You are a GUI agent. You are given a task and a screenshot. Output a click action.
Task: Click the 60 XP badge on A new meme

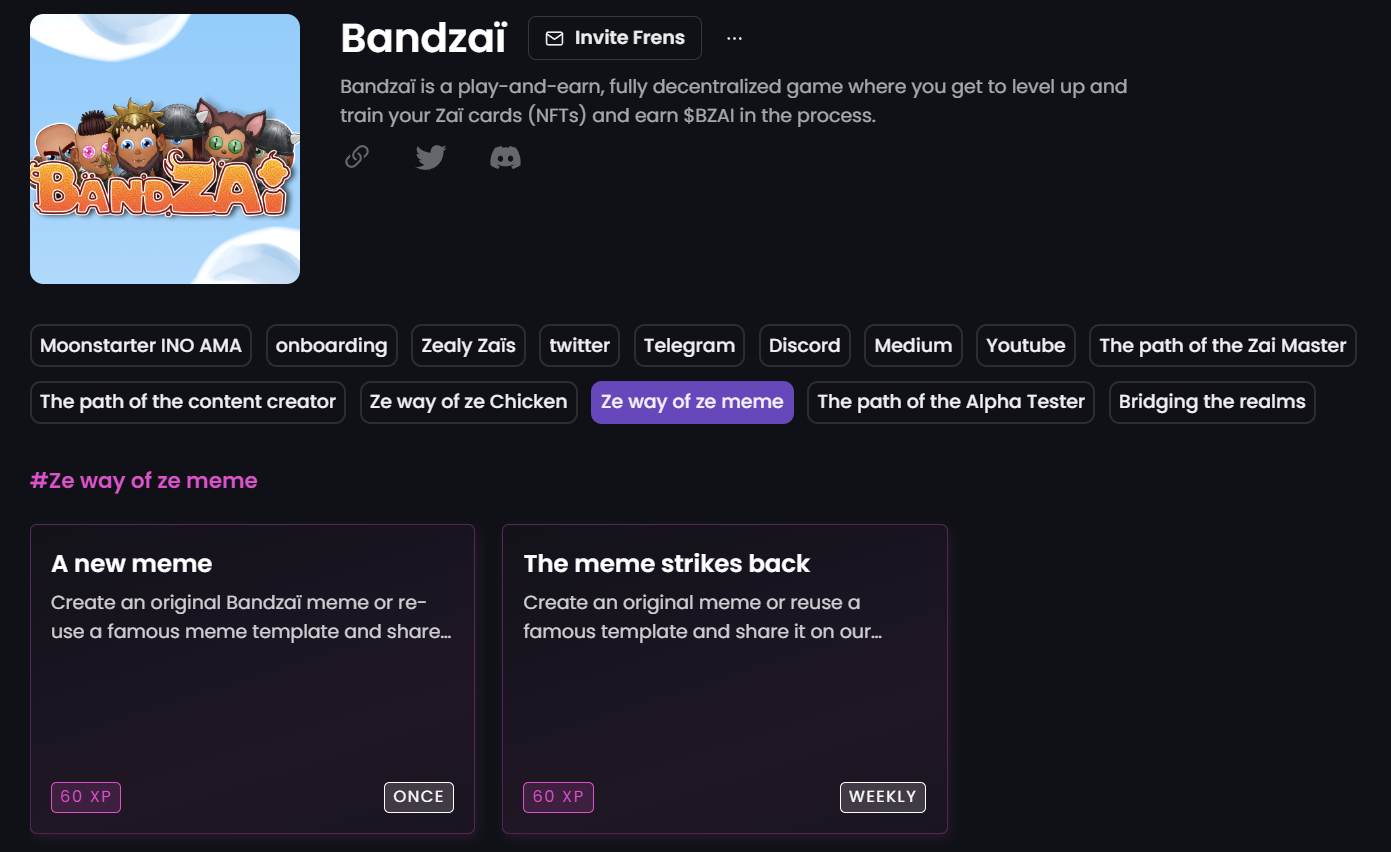click(x=85, y=797)
